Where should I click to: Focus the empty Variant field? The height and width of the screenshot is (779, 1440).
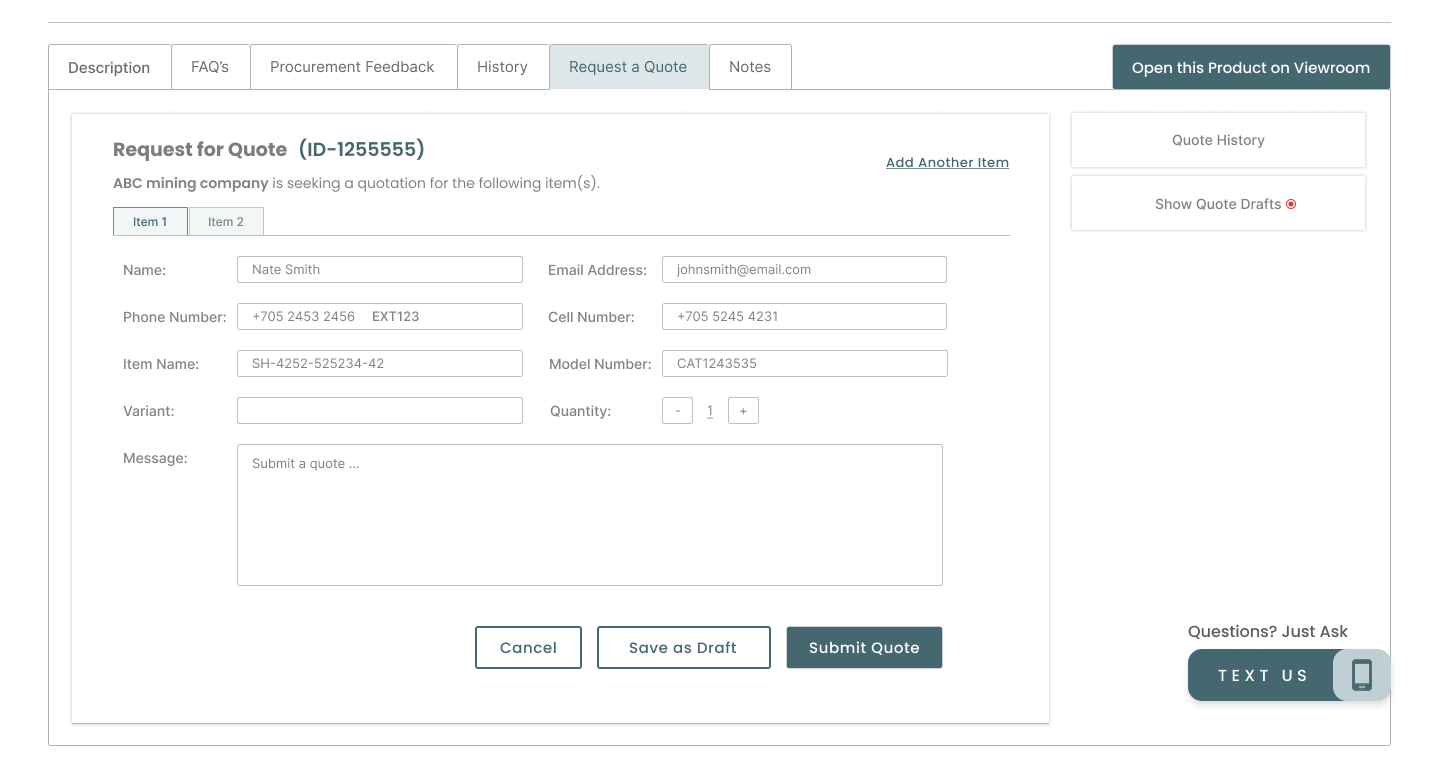coord(379,411)
